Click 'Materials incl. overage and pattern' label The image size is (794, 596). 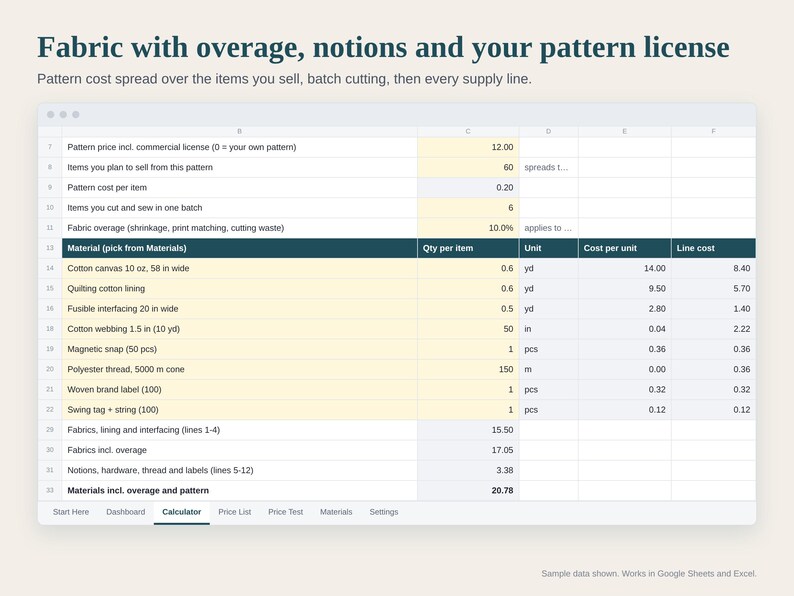[138, 491]
